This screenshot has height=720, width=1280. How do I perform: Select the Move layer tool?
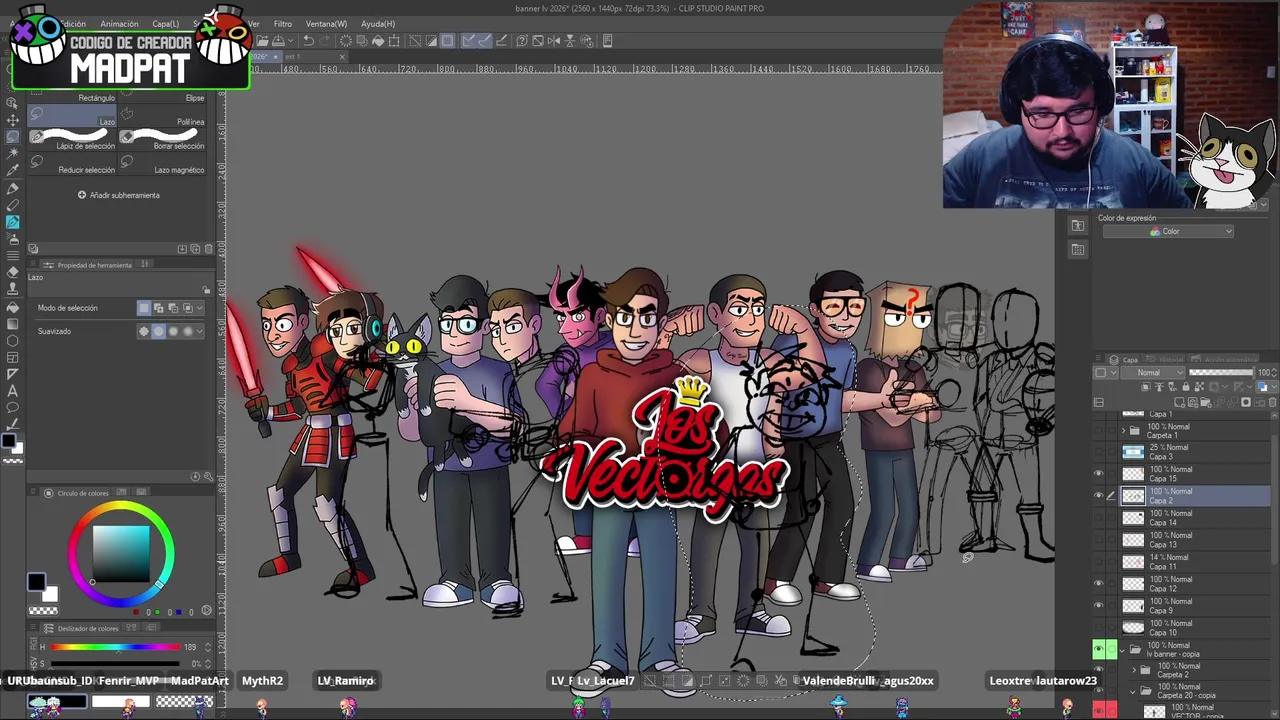[x=13, y=119]
